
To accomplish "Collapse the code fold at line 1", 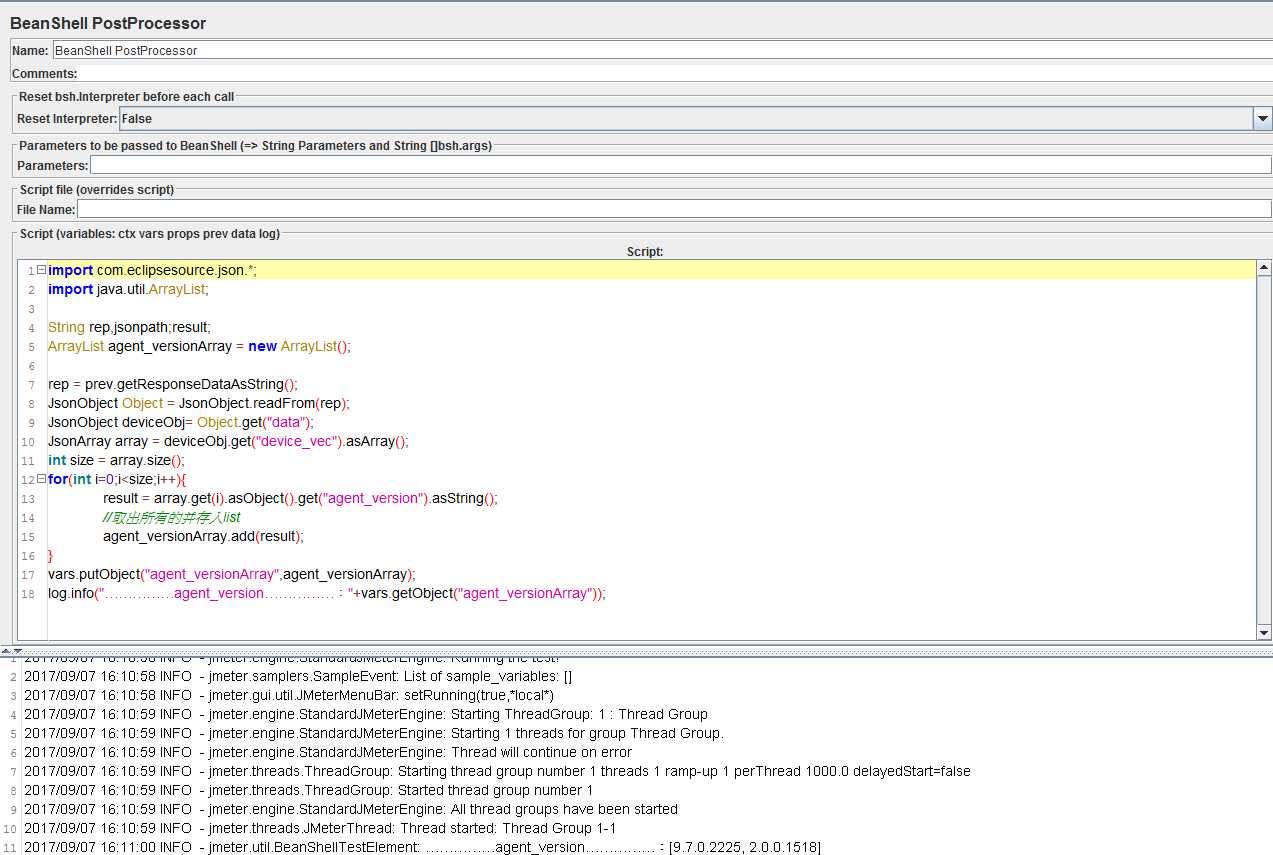I will [41, 271].
